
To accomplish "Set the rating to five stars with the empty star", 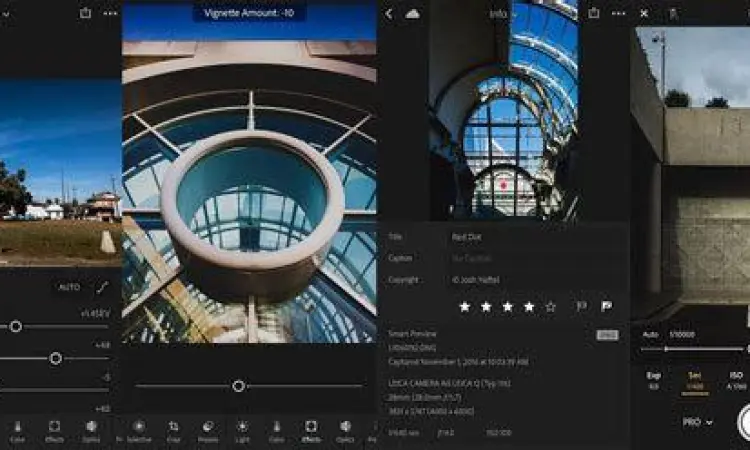I will point(551,307).
